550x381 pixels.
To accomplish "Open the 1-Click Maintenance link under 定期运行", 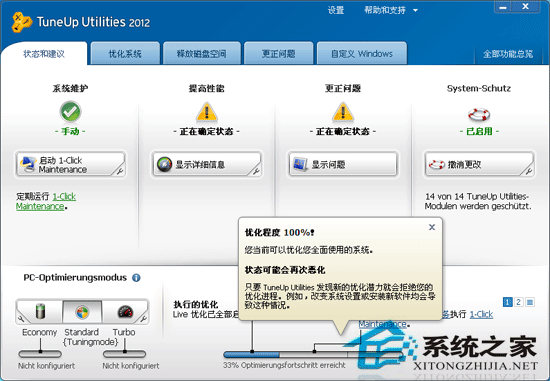I will (x=46, y=201).
